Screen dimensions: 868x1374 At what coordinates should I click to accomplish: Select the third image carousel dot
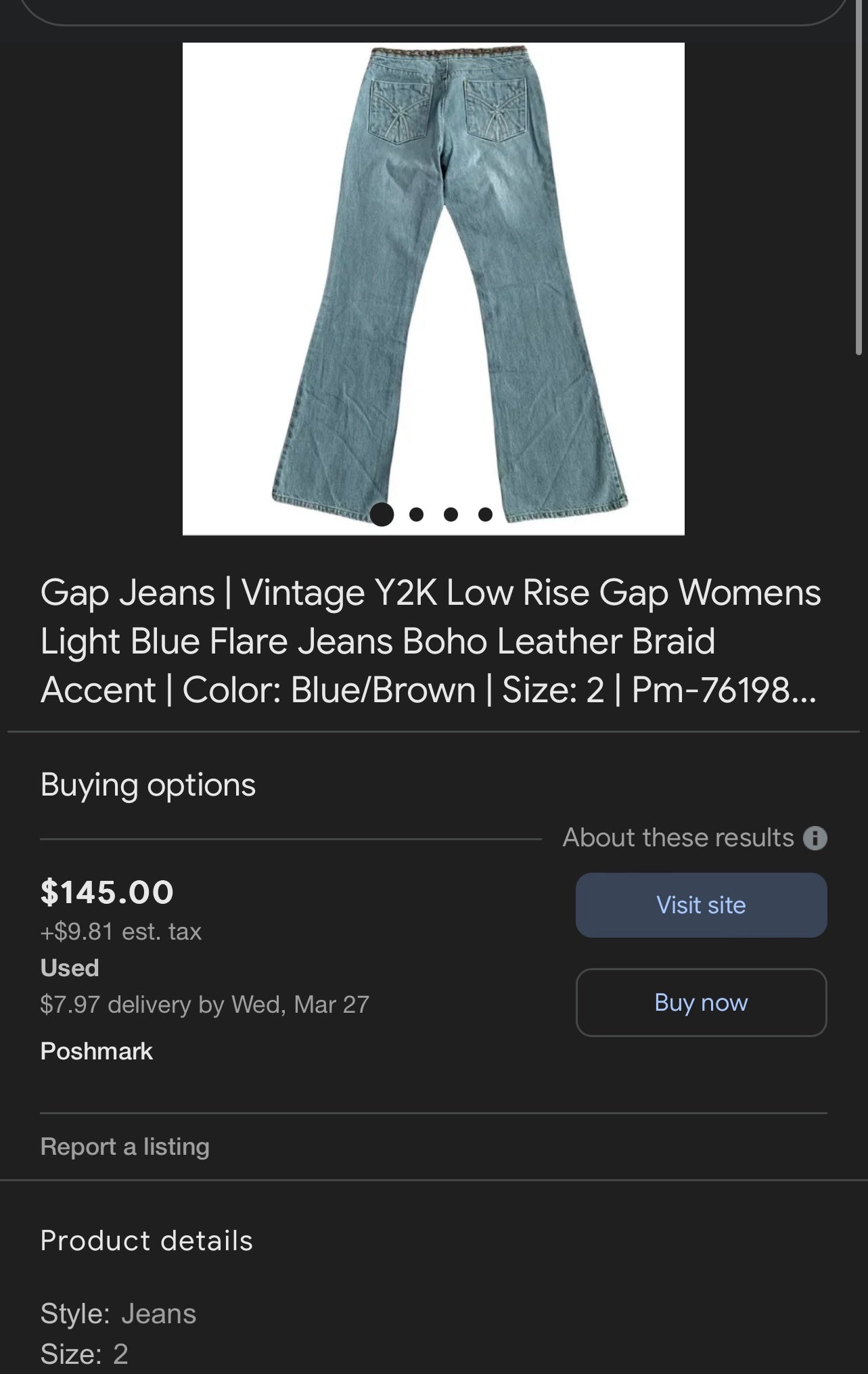point(450,514)
